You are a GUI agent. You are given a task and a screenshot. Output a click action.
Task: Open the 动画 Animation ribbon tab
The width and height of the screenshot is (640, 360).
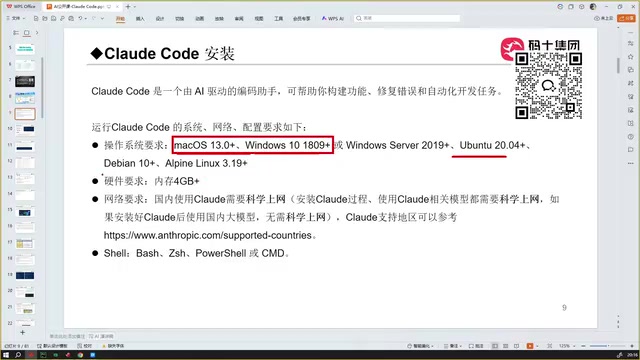click(199, 19)
